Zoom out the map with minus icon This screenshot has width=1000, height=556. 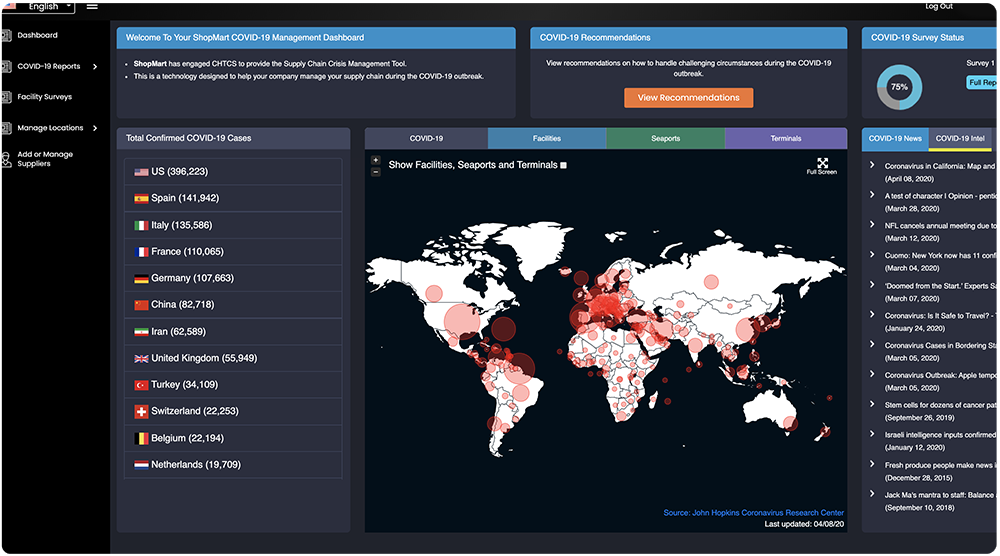(376, 172)
